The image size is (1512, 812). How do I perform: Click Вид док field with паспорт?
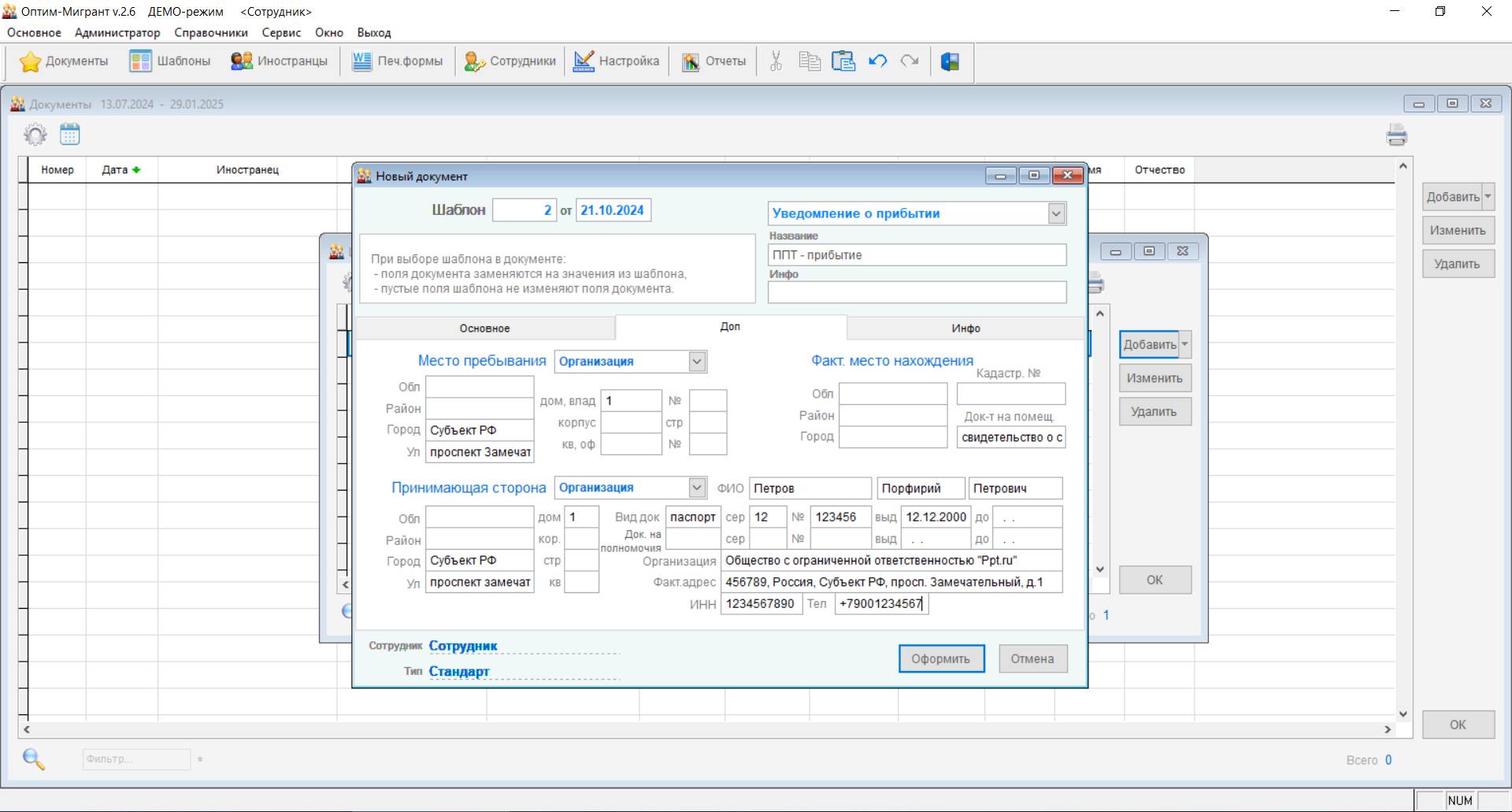(693, 517)
